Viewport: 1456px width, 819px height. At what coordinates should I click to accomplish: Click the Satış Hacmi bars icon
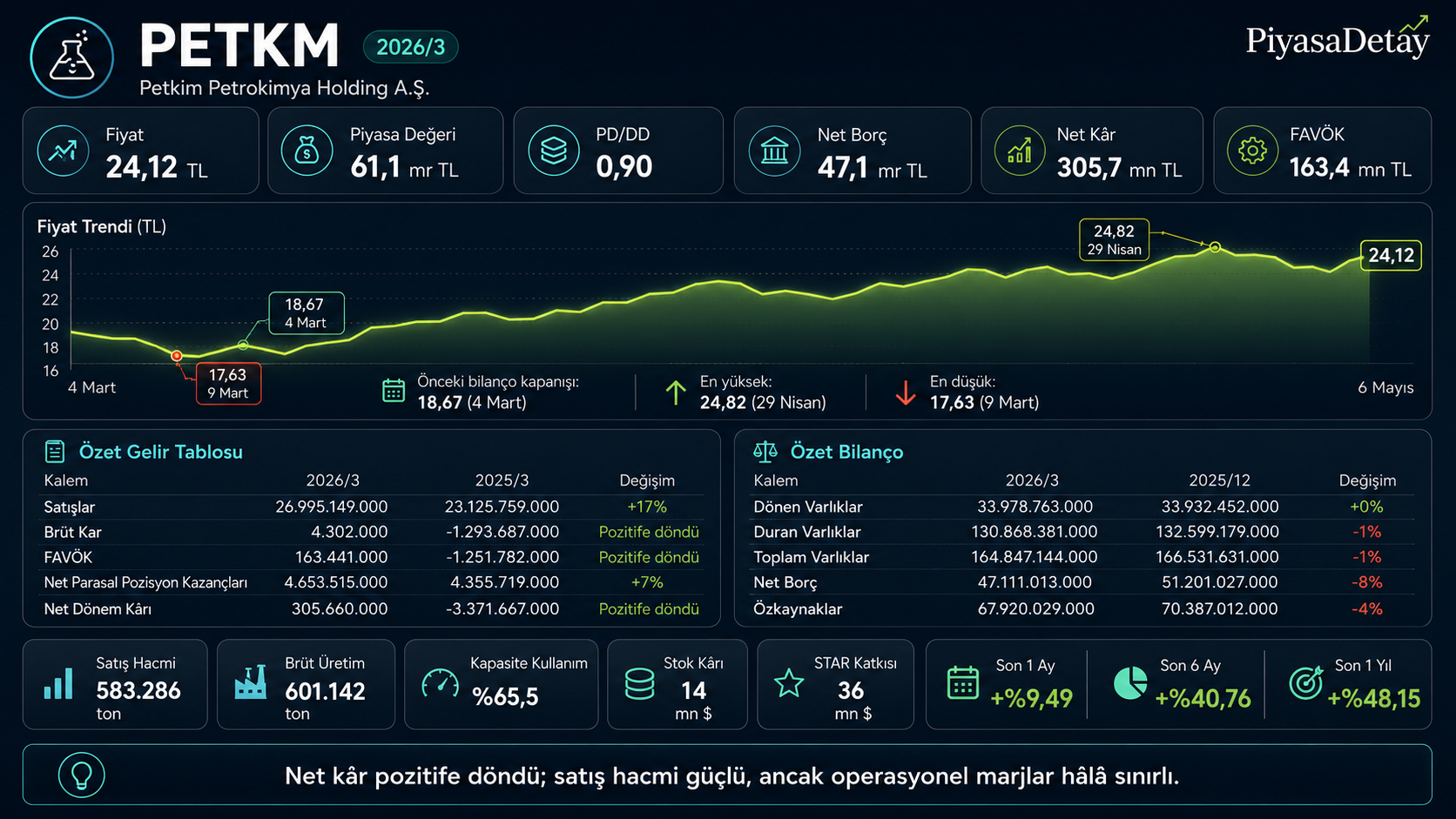coord(58,684)
